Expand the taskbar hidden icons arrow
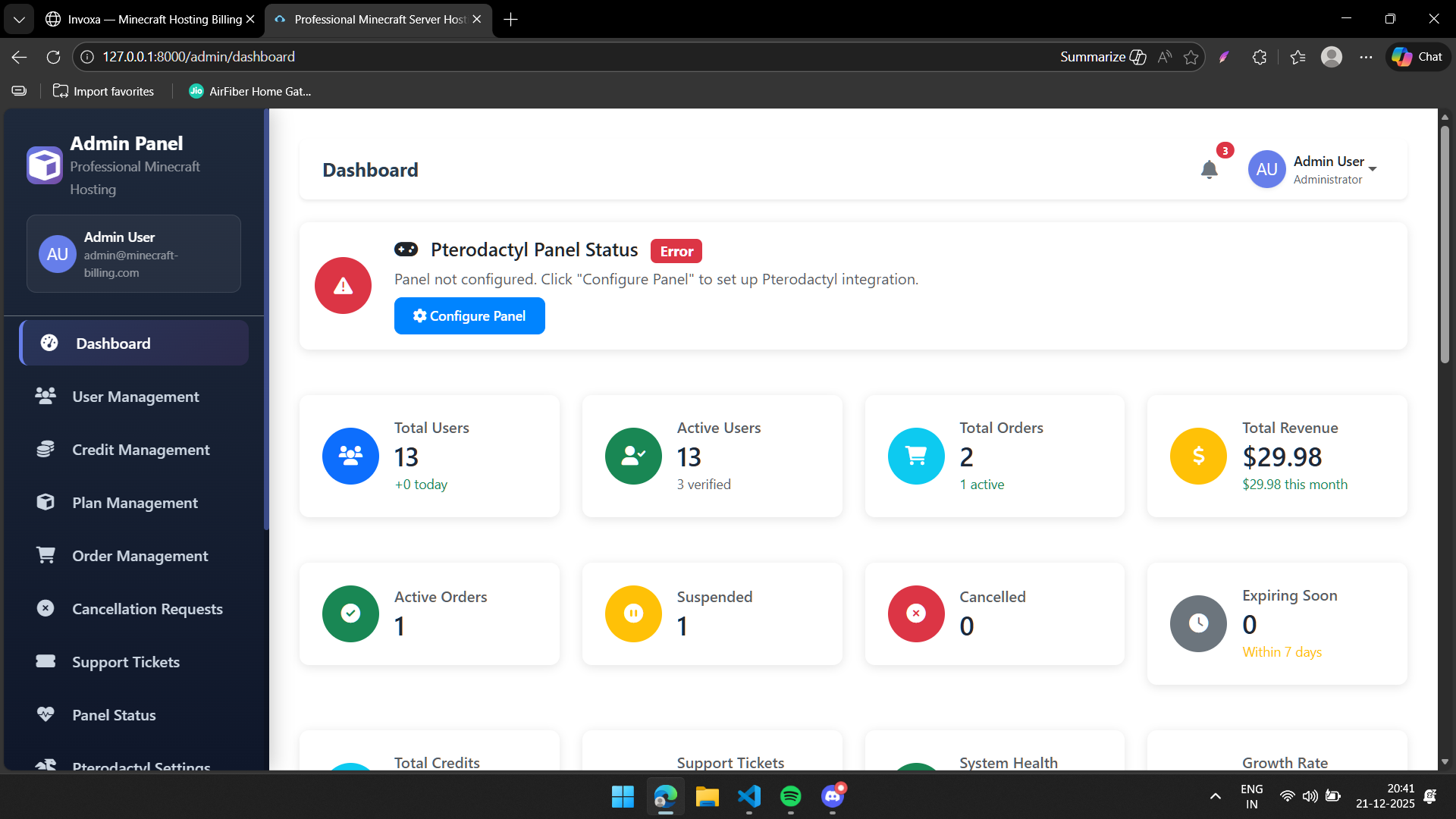Viewport: 1456px width, 819px height. pyautogui.click(x=1215, y=796)
